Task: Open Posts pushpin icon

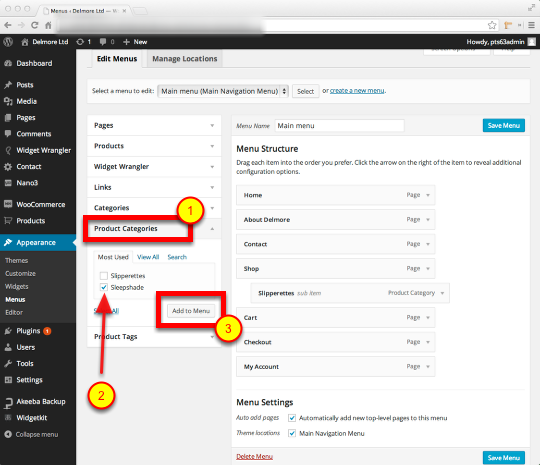Action: click(8, 85)
